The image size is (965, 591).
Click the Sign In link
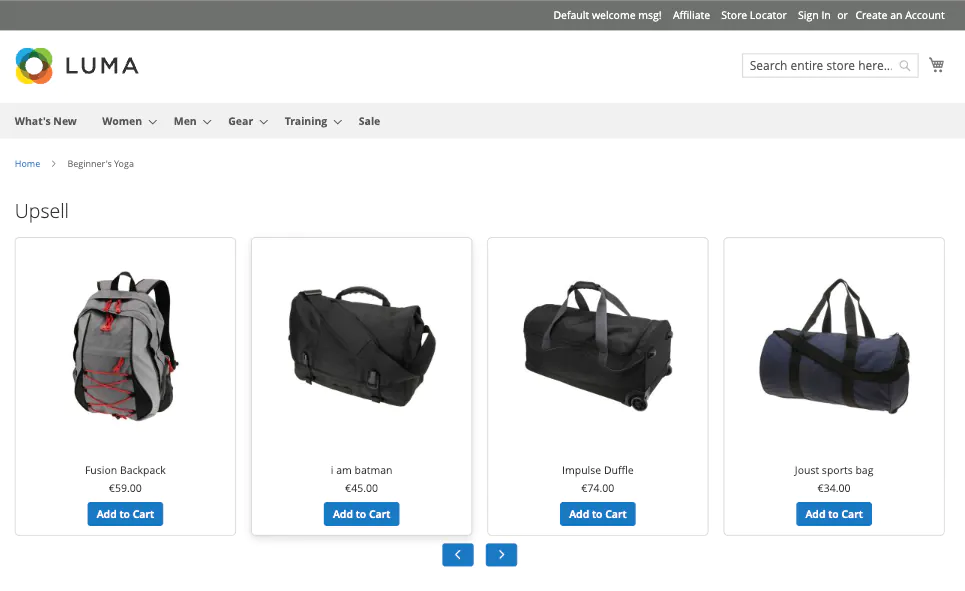(814, 15)
